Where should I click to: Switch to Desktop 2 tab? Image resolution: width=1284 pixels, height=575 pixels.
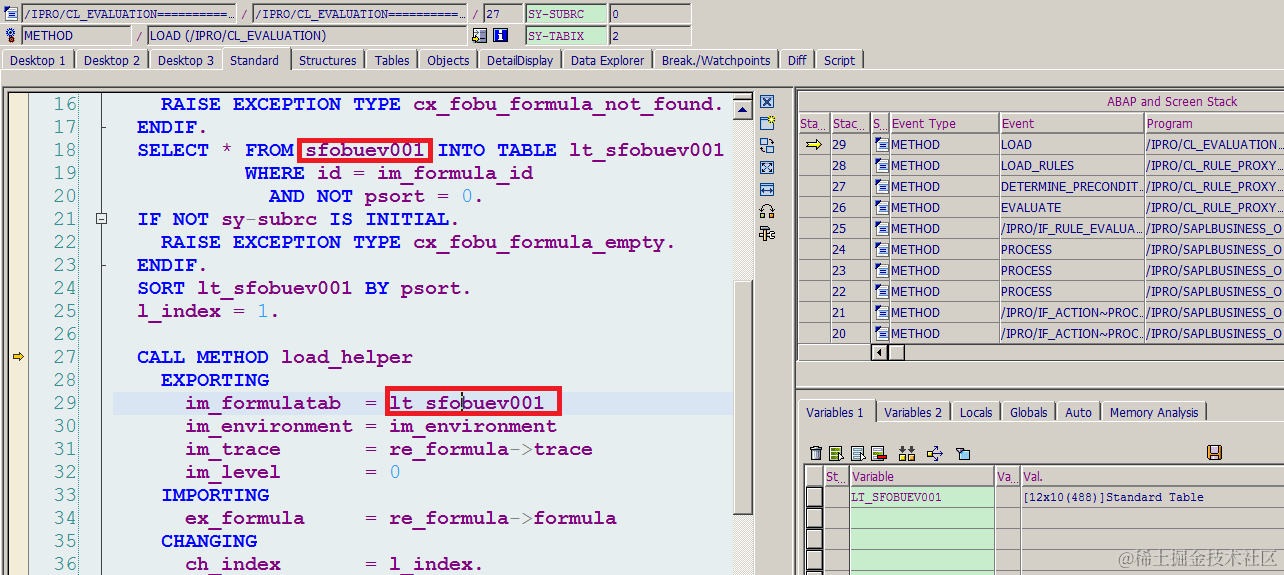point(112,60)
